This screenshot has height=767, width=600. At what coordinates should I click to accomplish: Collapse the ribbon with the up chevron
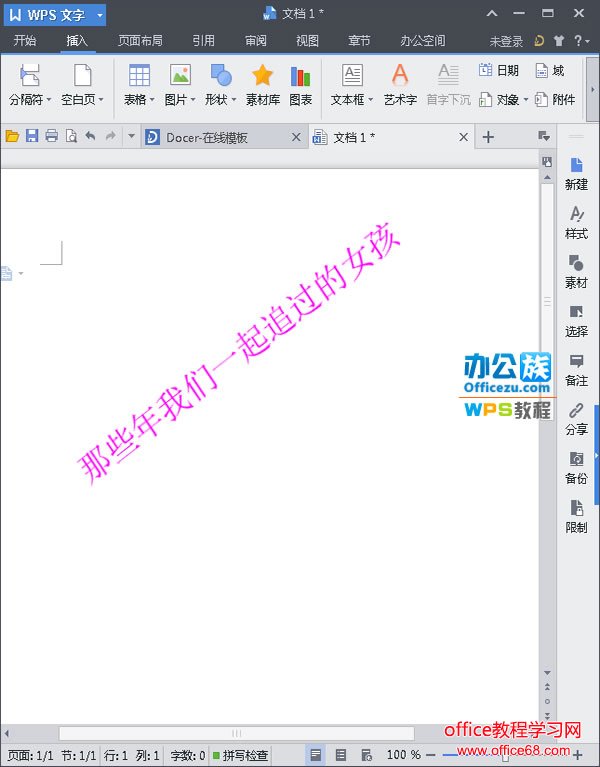tap(492, 13)
